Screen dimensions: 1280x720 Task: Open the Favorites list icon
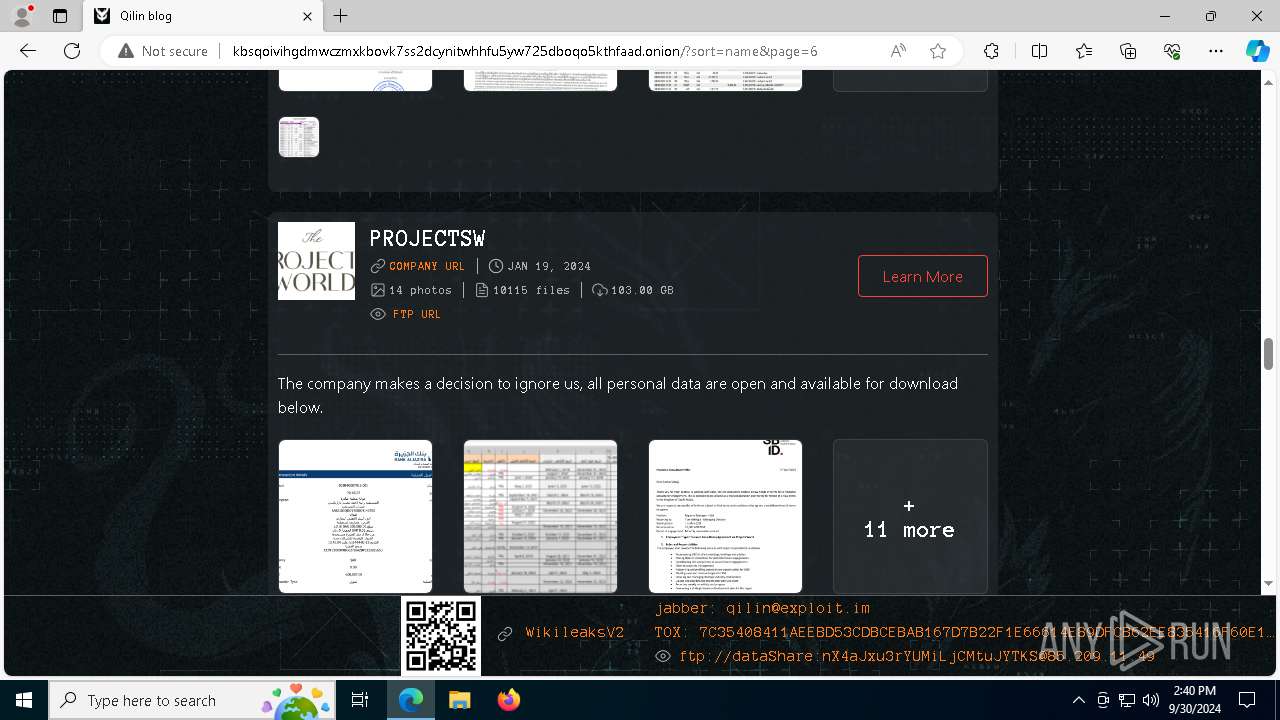[1084, 51]
